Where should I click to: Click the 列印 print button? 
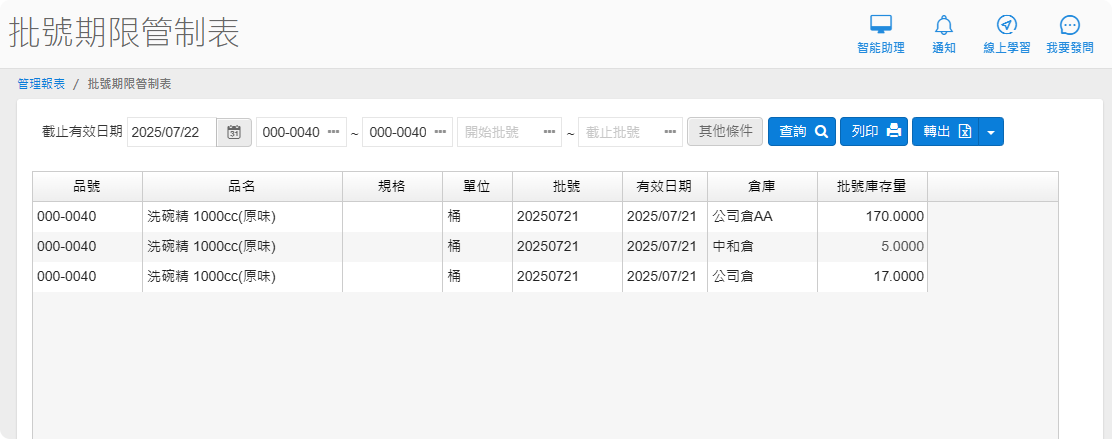[874, 132]
